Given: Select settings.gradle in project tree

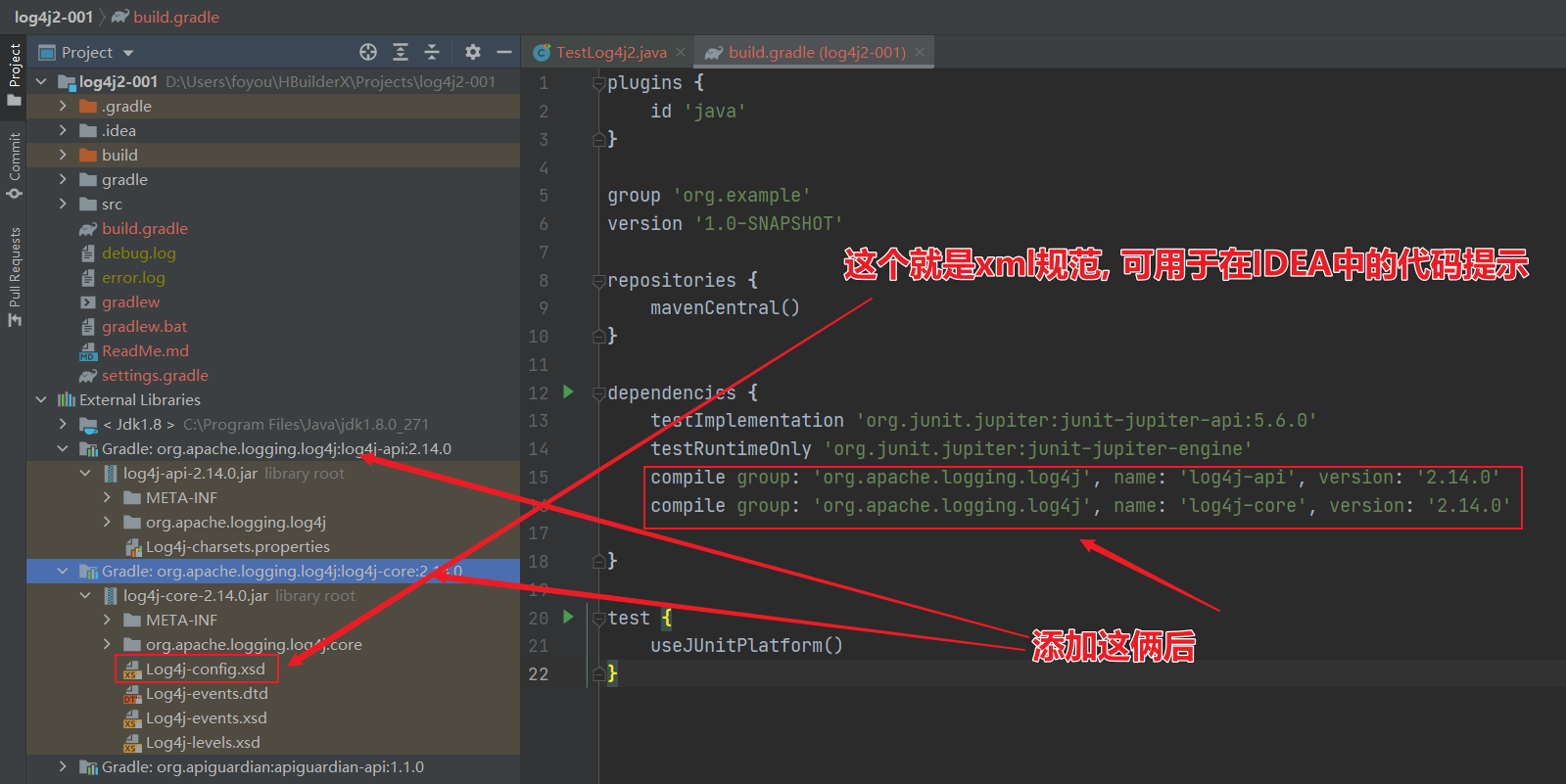Looking at the screenshot, I should click(155, 376).
